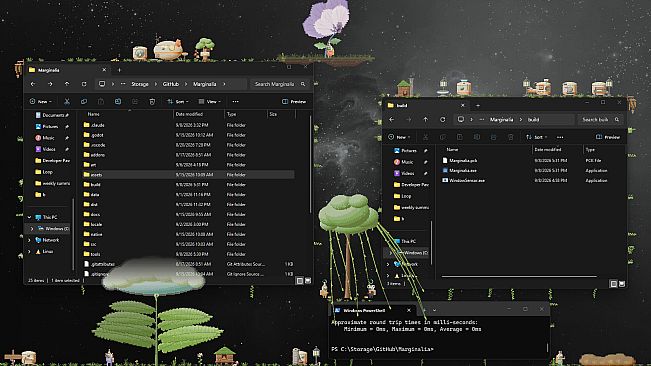This screenshot has width=651, height=366.
Task: Click Storage in the Marginalia window breadcrumb
Action: pyautogui.click(x=140, y=84)
